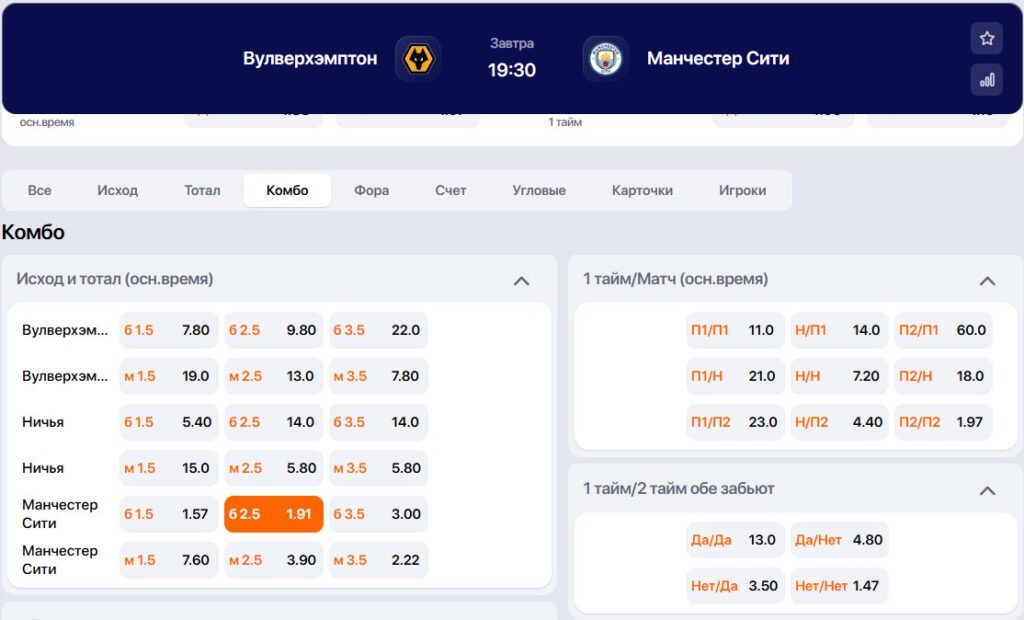Bet on Ничья б 1.5 at 5.40
The height and width of the screenshot is (620, 1024).
tap(168, 422)
